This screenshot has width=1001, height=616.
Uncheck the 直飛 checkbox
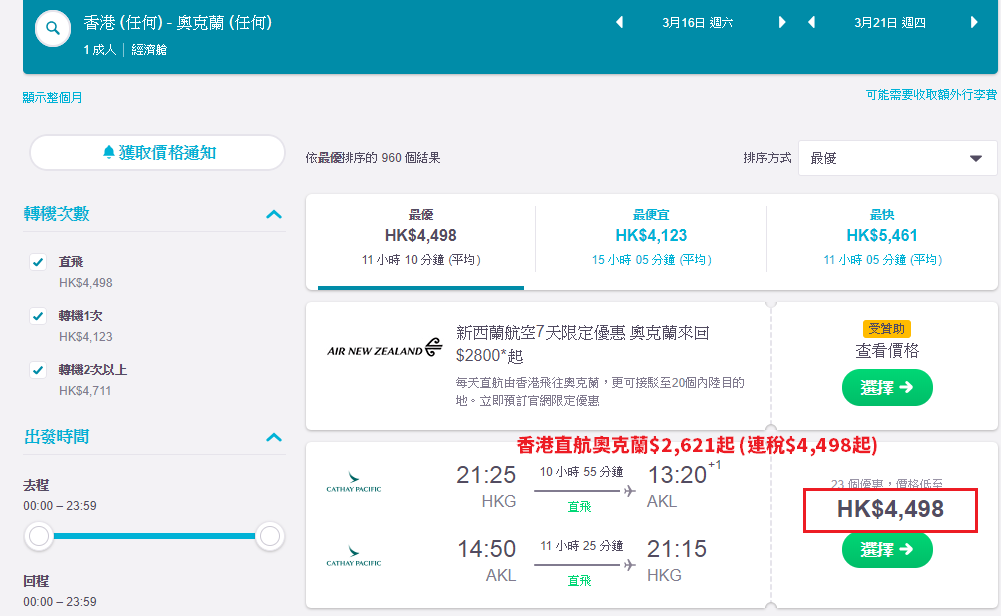38,262
